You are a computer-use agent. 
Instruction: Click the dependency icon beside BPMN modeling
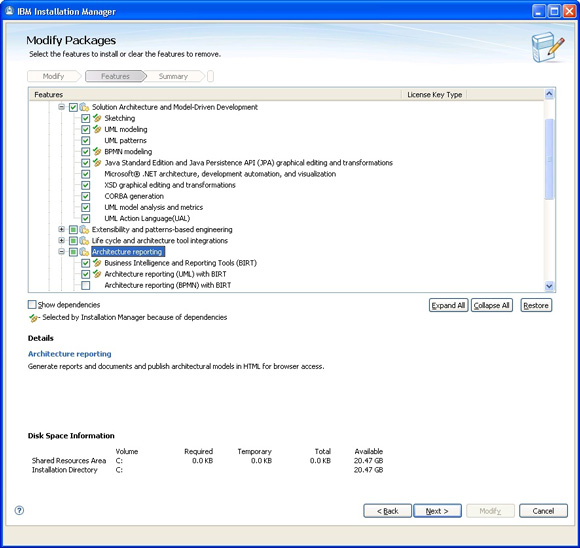(97, 151)
